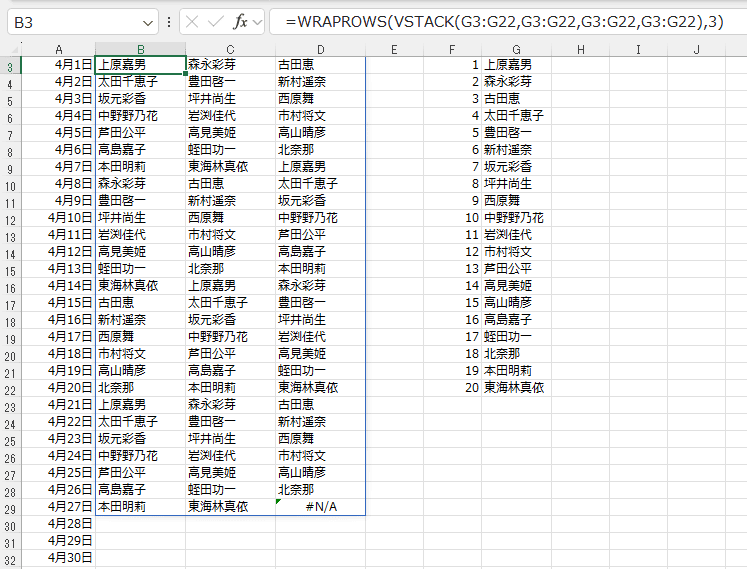Click the 東海林真依 cell in column G
Screen dimensions: 747x569
[x=514, y=388]
